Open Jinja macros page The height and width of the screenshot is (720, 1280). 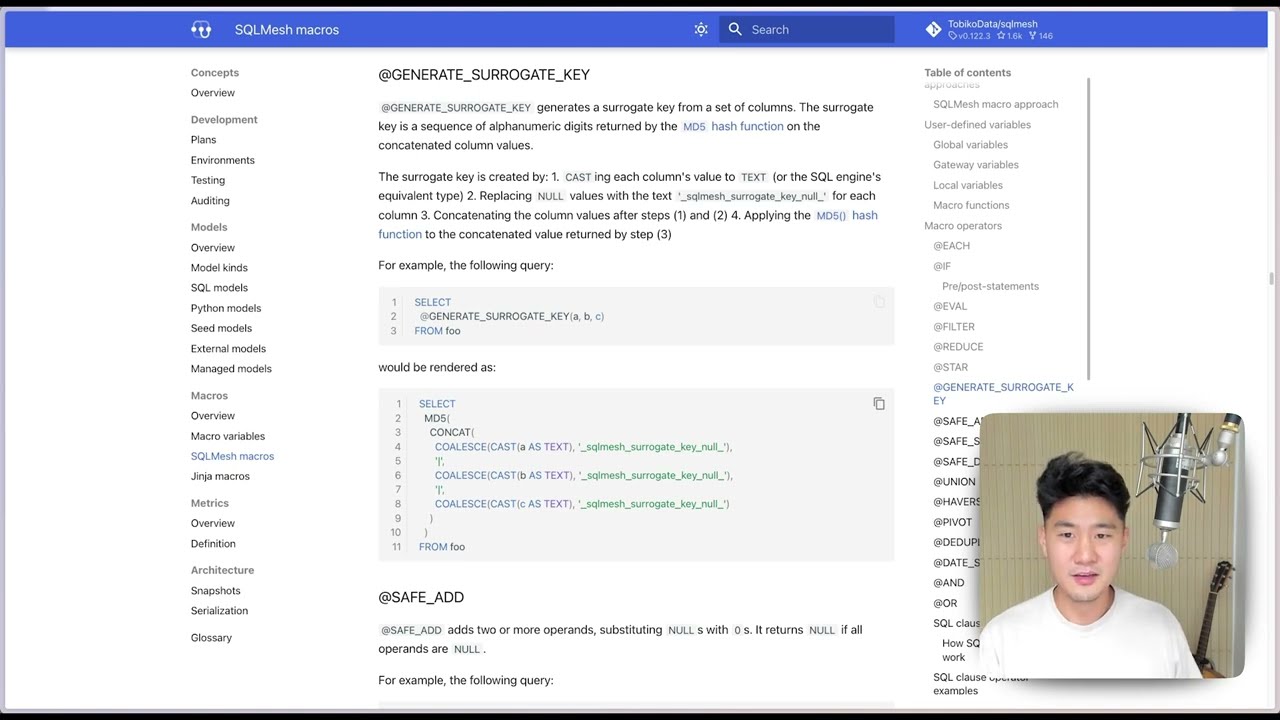tap(220, 476)
